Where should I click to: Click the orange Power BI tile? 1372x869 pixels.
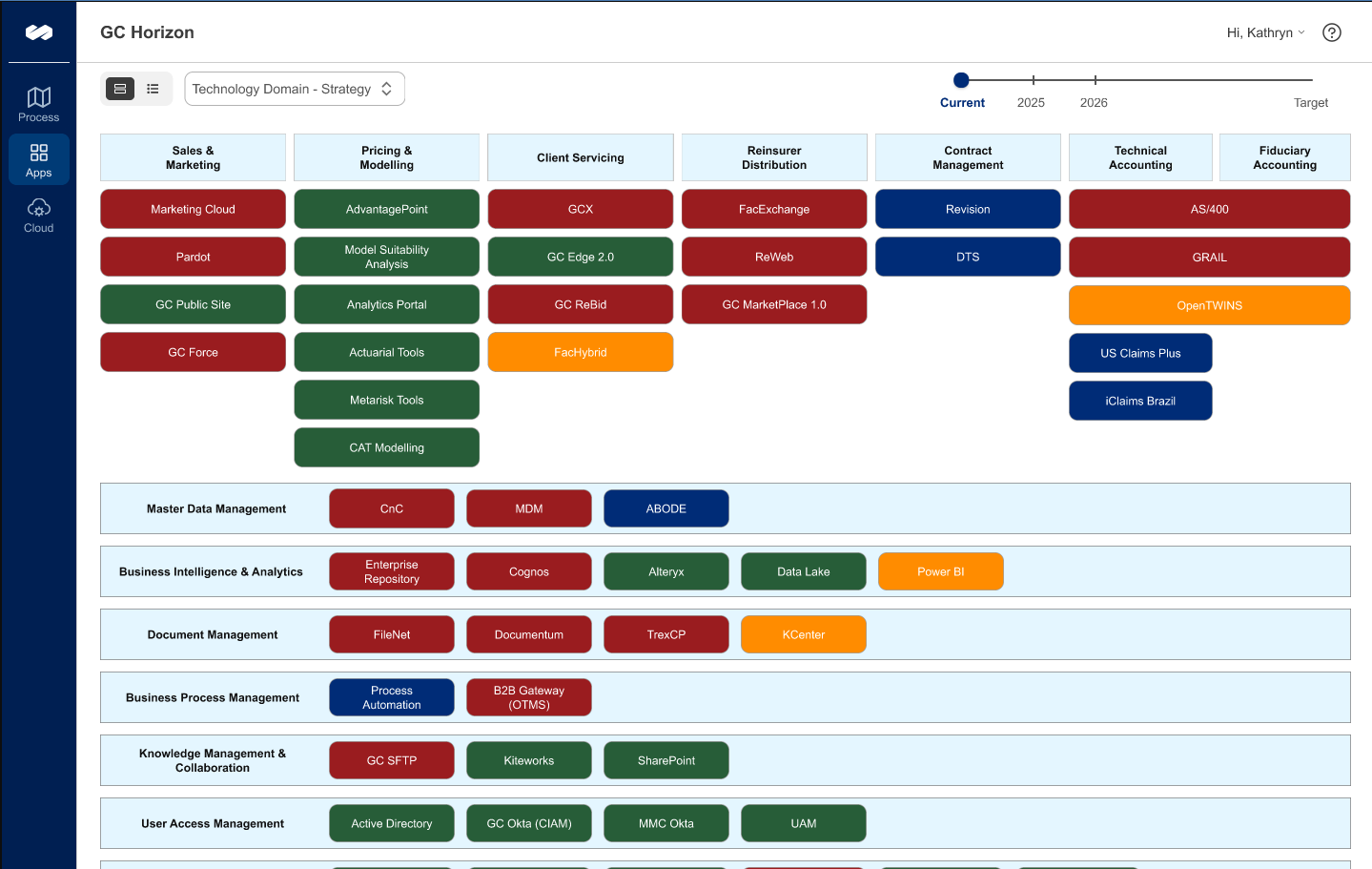940,571
